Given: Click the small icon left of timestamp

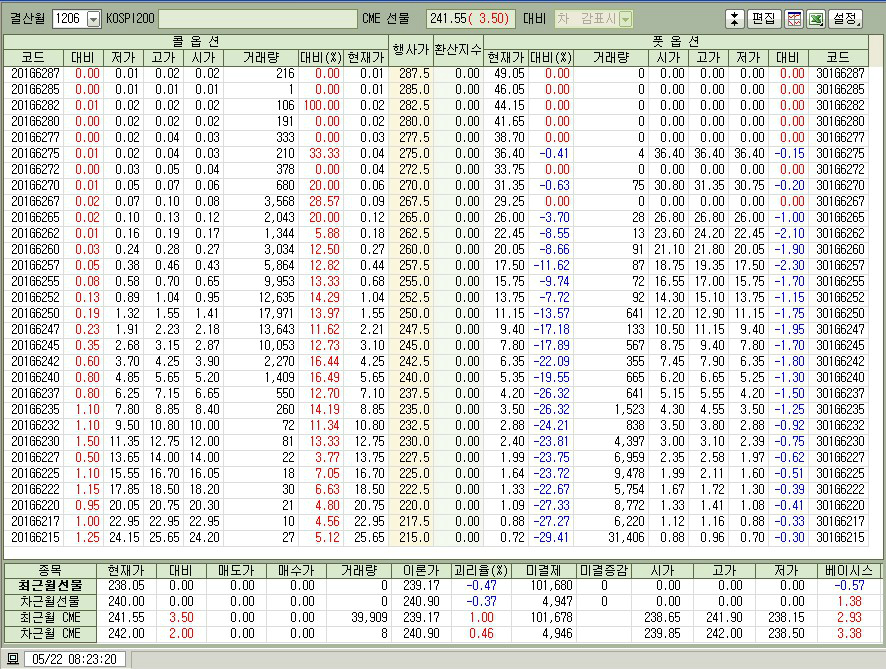Looking at the screenshot, I should [12, 659].
